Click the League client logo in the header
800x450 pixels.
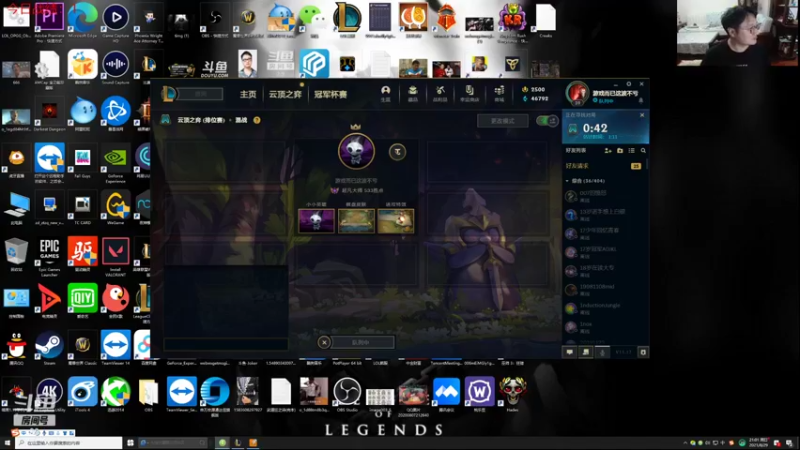tap(169, 93)
